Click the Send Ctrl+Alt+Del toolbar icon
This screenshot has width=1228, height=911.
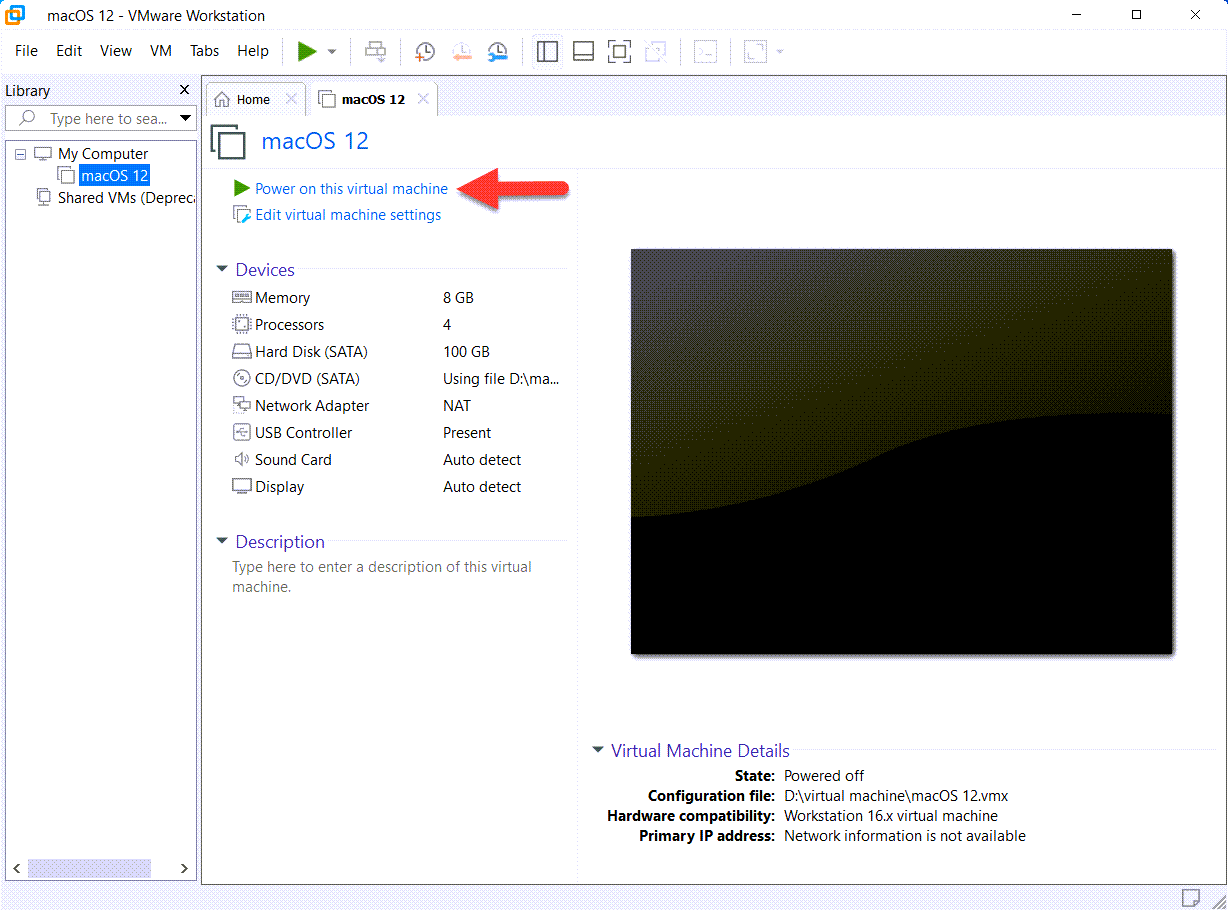tap(376, 51)
